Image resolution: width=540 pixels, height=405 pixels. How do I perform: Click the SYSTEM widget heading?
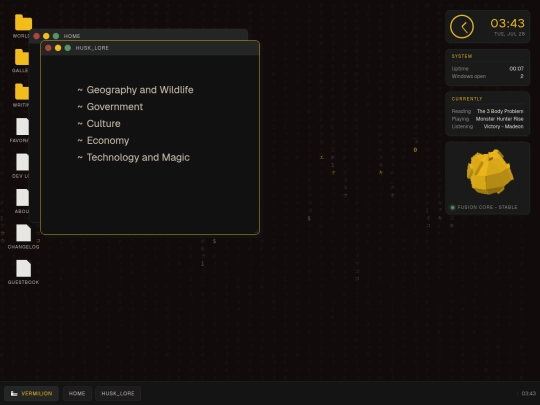coord(462,56)
